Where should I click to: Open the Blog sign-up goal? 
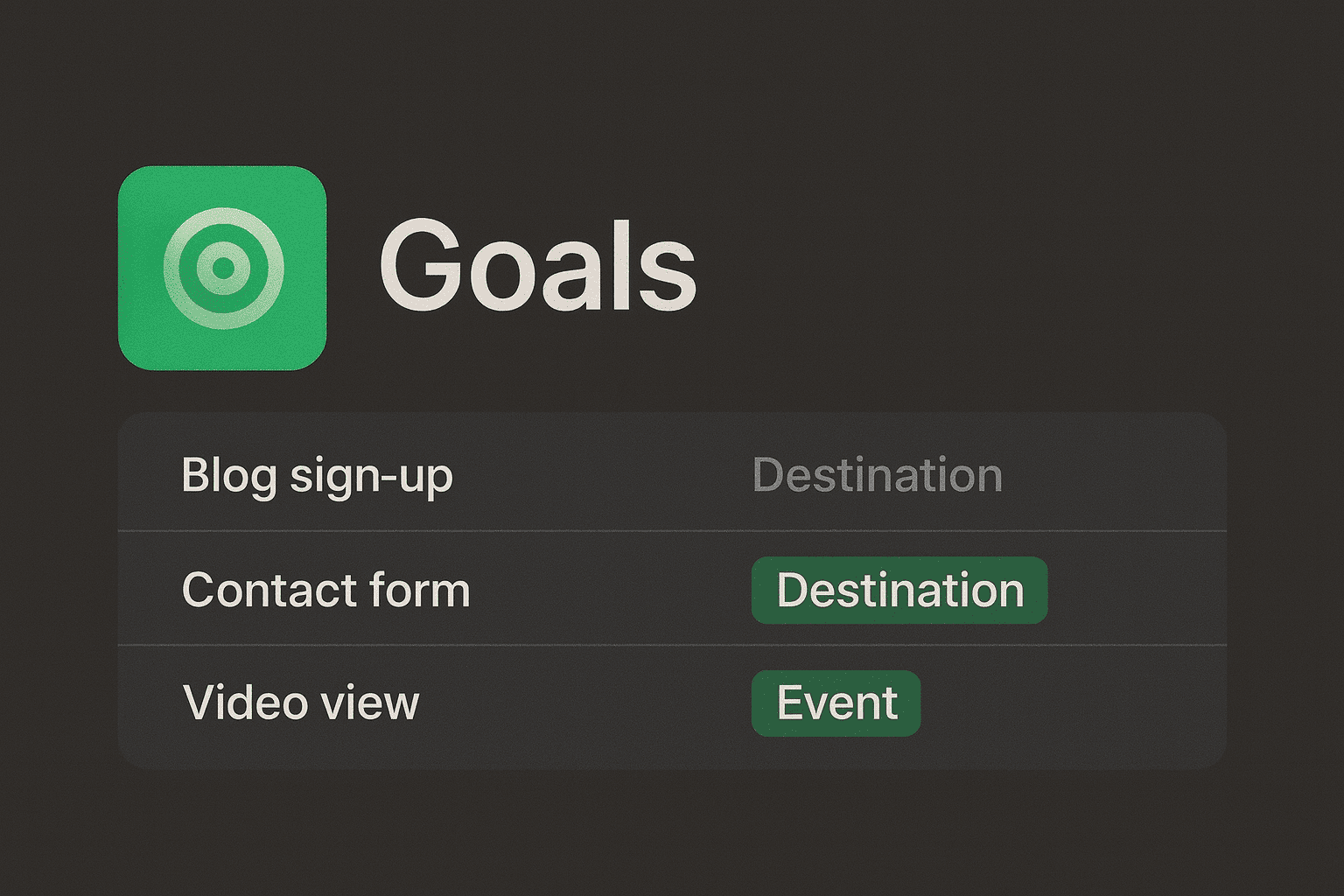coord(672,474)
